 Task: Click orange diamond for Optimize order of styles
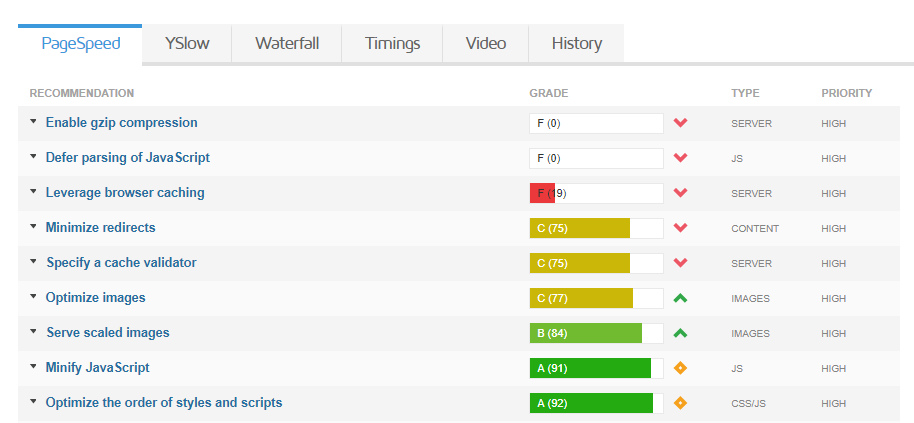(680, 403)
